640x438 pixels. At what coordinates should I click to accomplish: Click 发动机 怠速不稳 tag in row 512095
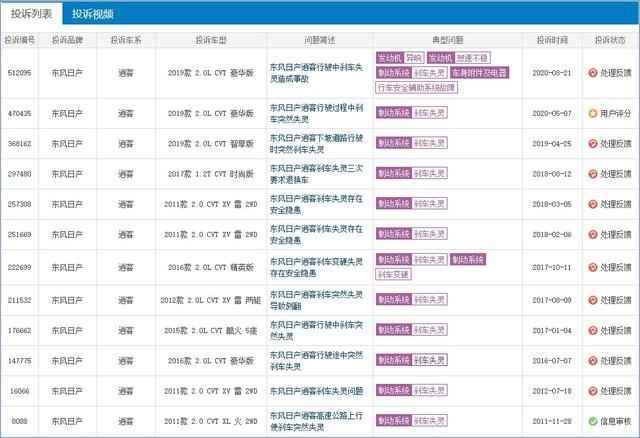click(459, 58)
